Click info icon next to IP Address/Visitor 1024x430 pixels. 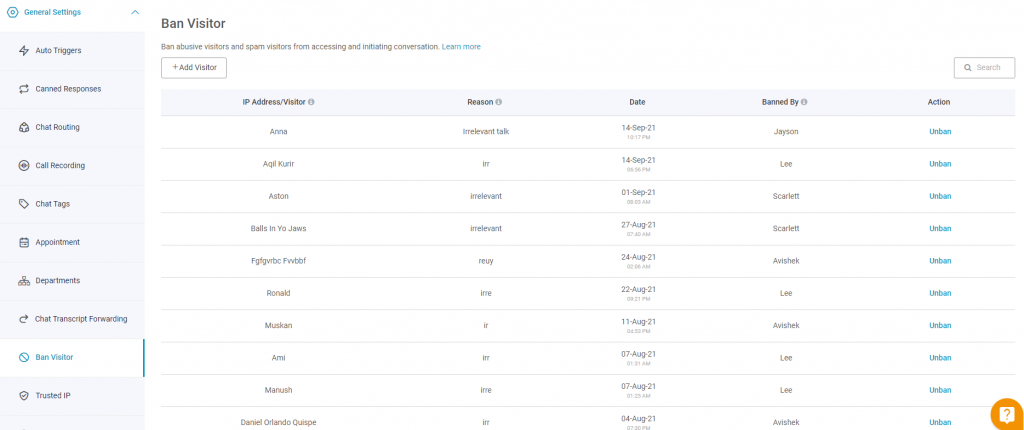[312, 103]
